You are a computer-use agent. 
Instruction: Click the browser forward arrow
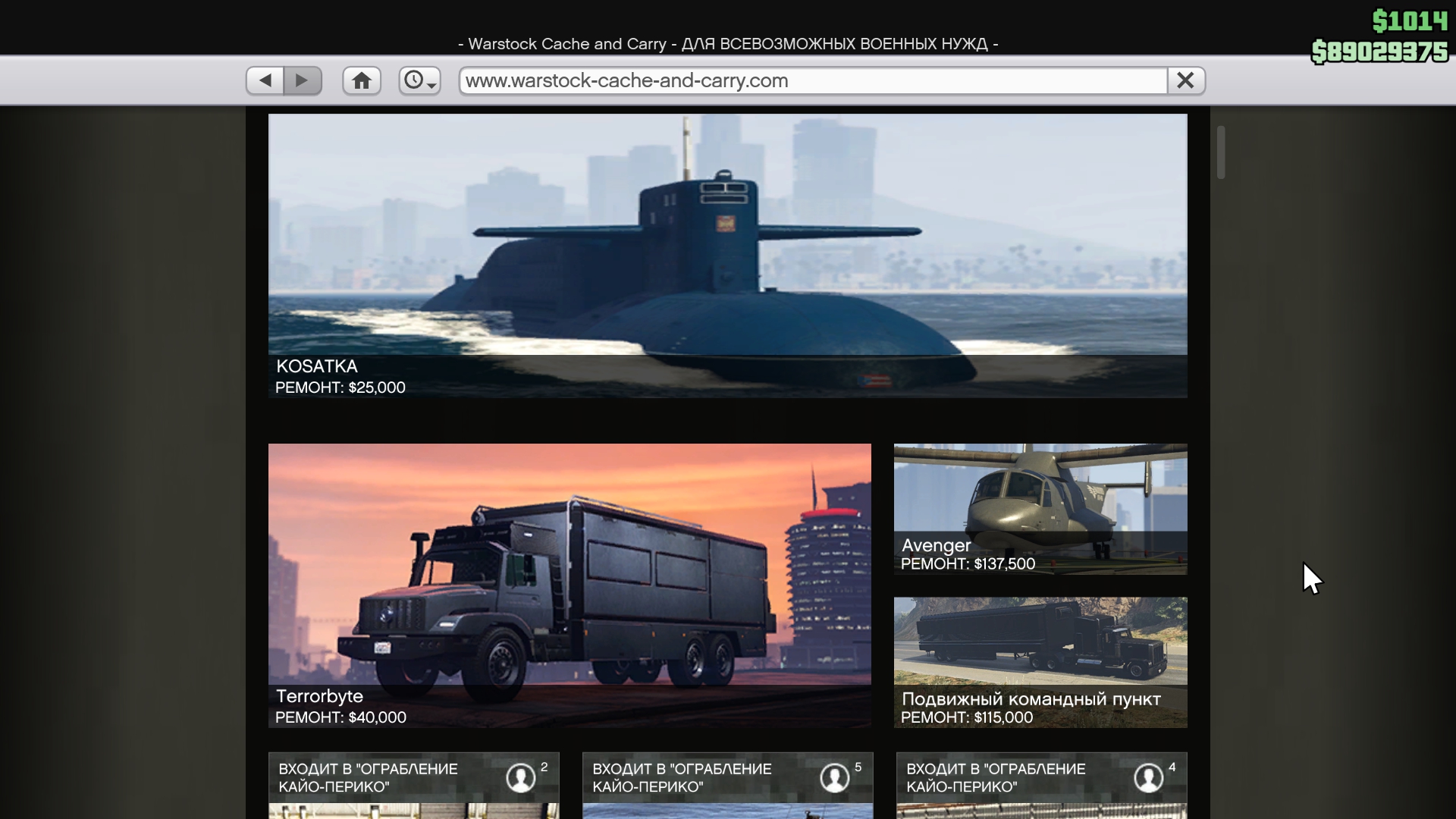coord(302,80)
